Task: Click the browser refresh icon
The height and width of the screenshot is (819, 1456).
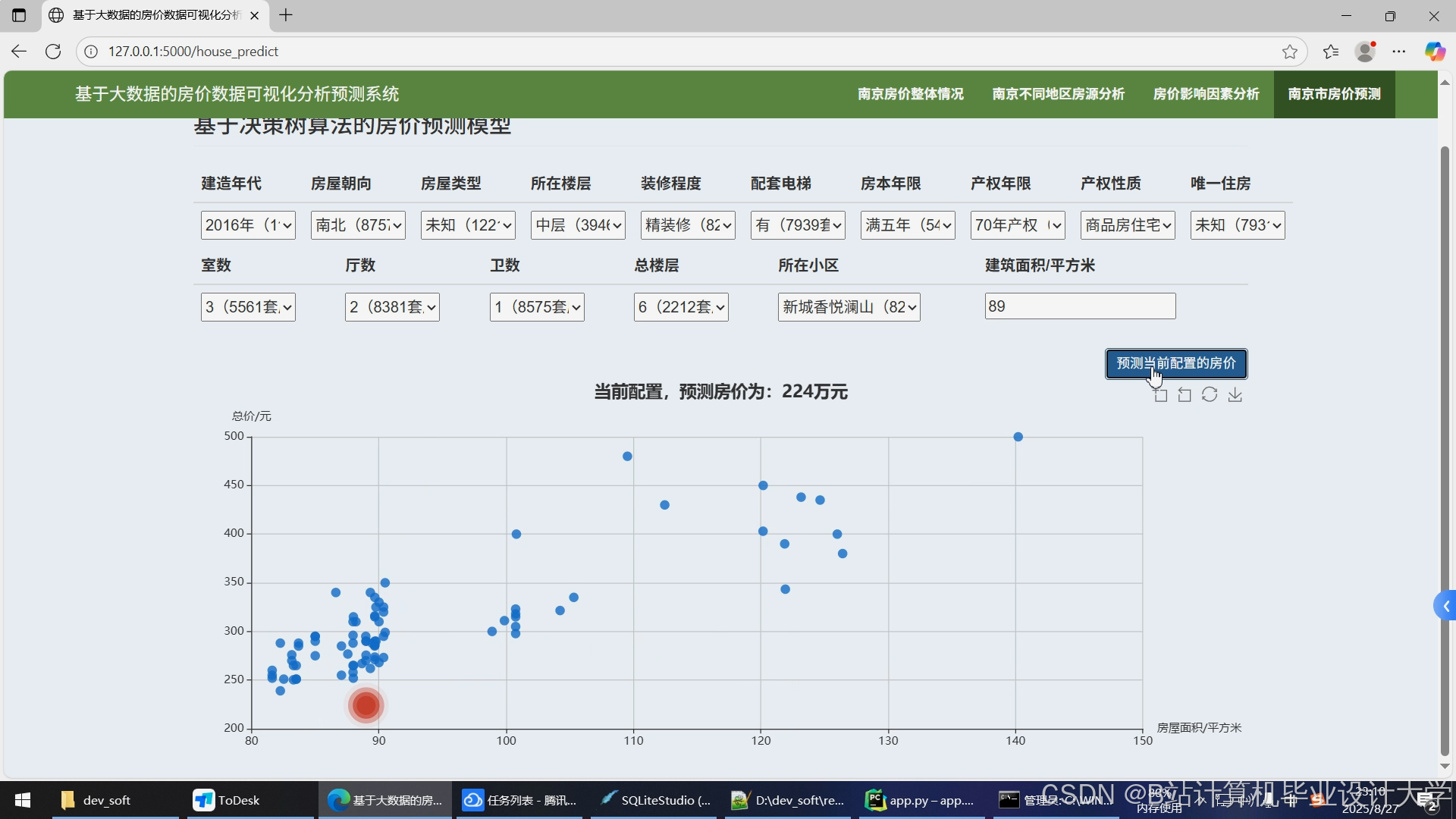Action: coord(53,52)
